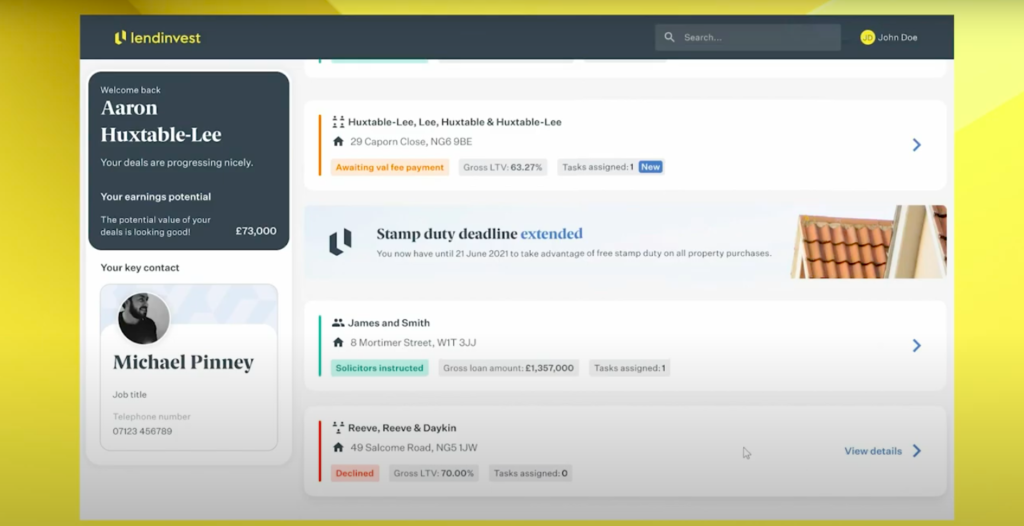The height and width of the screenshot is (526, 1024).
Task: Open the James and Smith deal with its chevron
Action: (916, 346)
